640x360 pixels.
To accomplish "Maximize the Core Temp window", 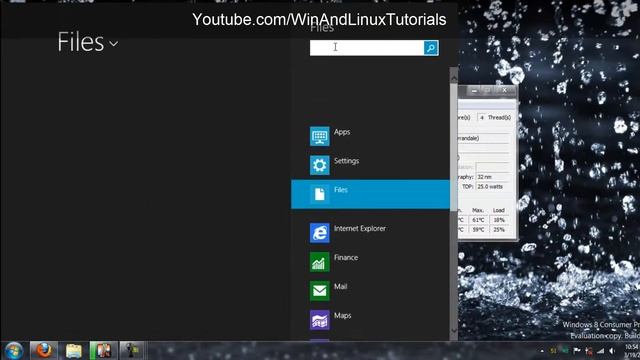I will pos(487,91).
